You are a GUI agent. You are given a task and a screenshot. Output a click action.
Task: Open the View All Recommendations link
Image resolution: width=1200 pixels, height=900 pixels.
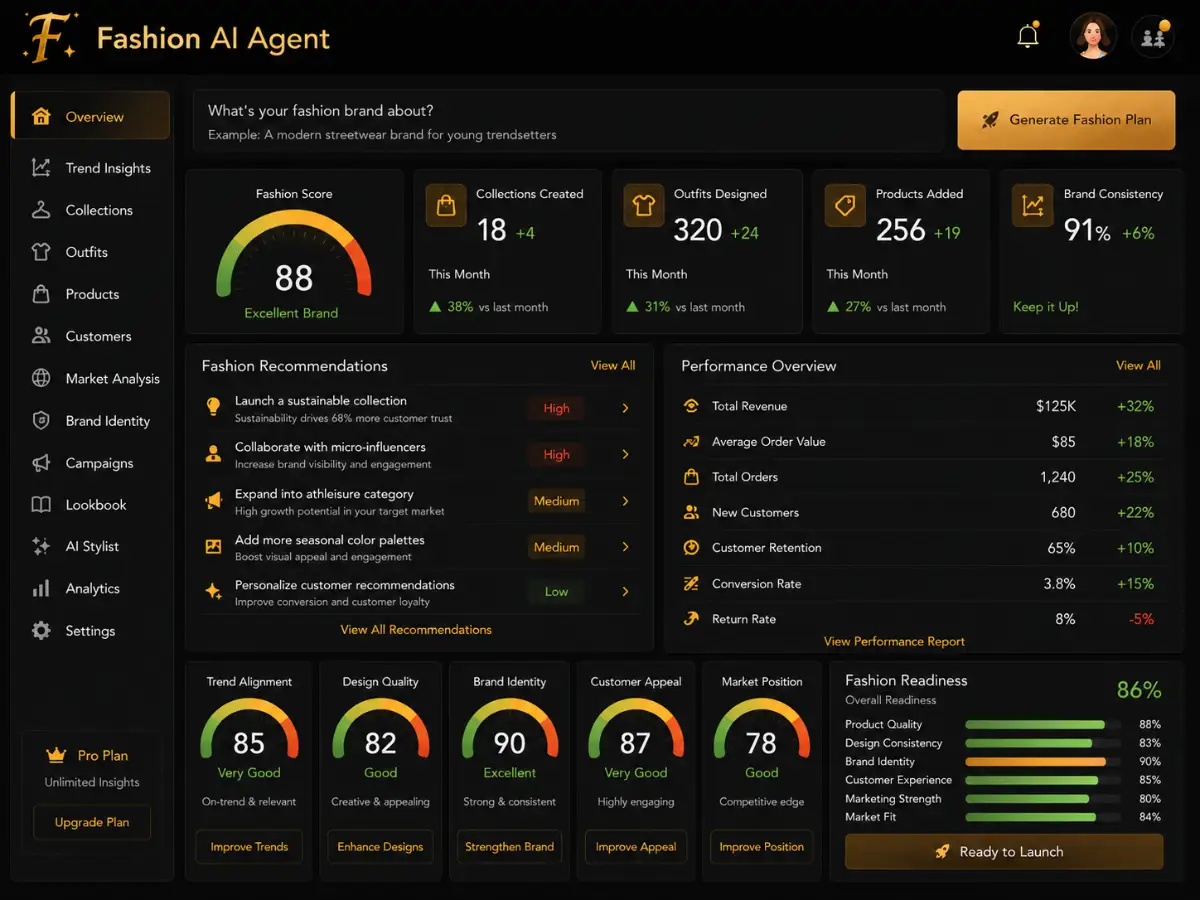click(x=416, y=630)
